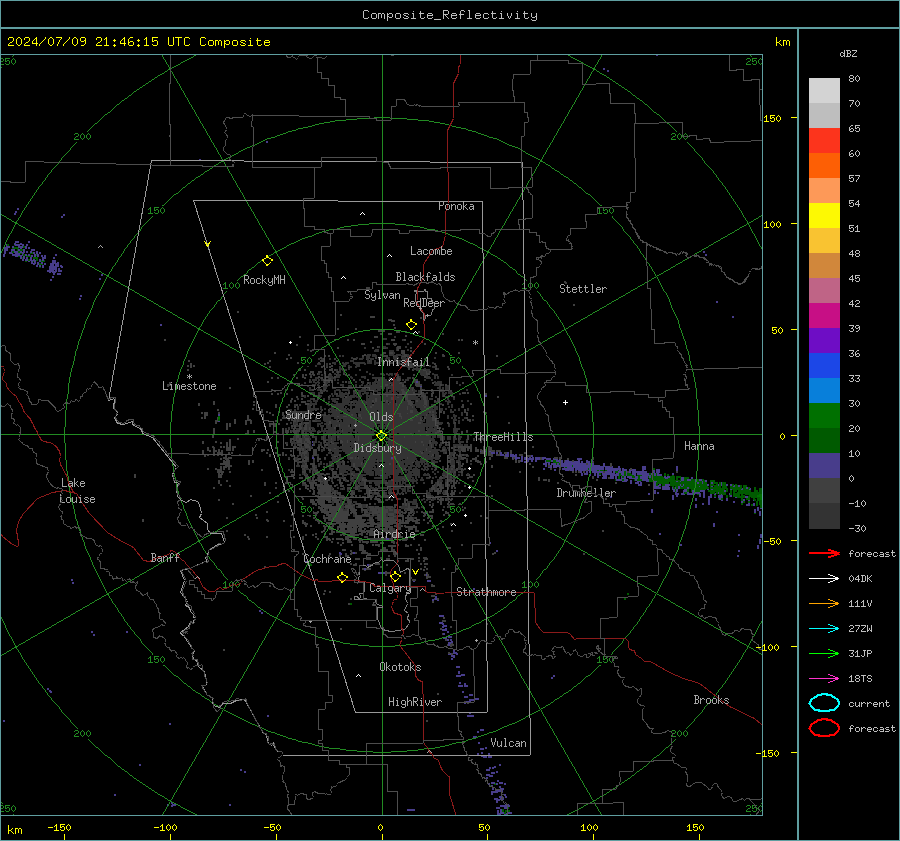This screenshot has height=841, width=900.
Task: Click the magenta 18TS arrow in the legend
Action: pyautogui.click(x=824, y=678)
